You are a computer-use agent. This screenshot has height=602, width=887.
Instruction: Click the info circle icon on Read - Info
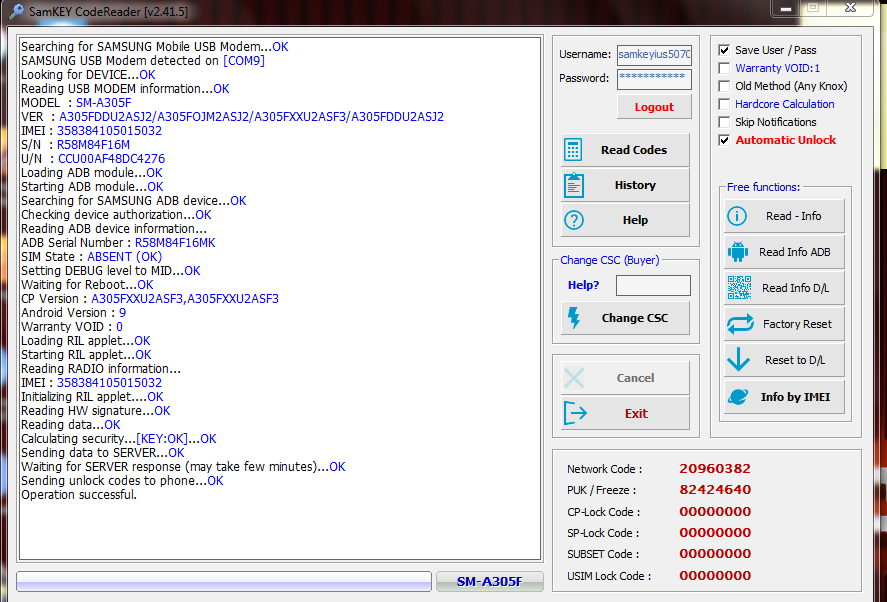click(737, 216)
